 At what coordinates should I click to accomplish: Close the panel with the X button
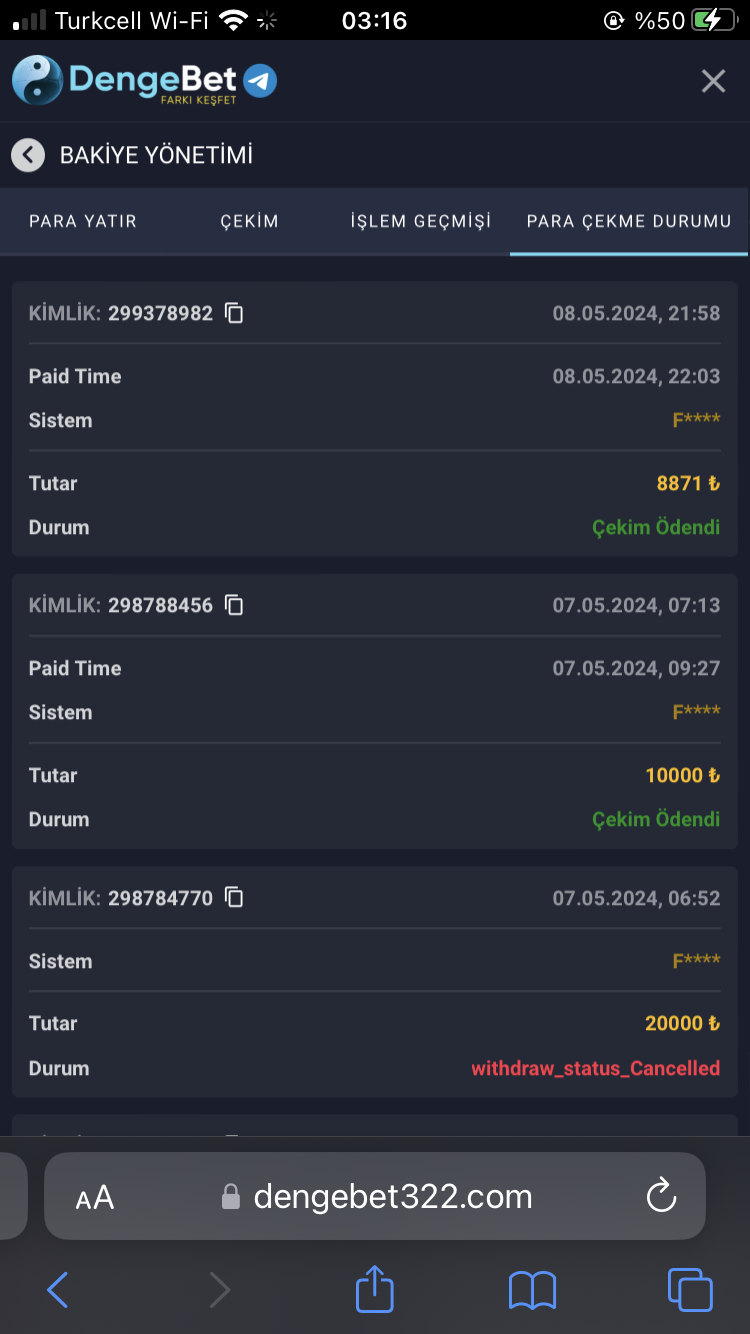[713, 81]
